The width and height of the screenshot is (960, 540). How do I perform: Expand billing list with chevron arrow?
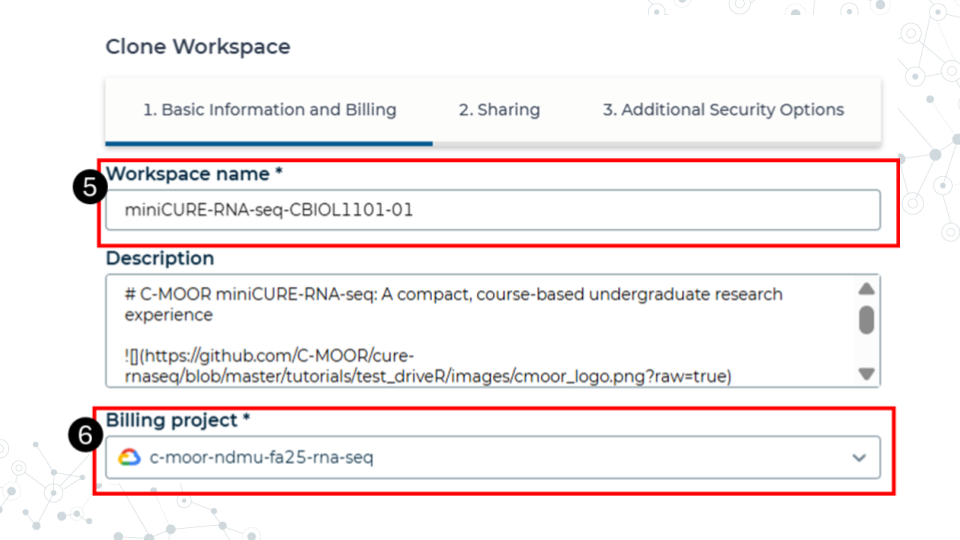[859, 458]
